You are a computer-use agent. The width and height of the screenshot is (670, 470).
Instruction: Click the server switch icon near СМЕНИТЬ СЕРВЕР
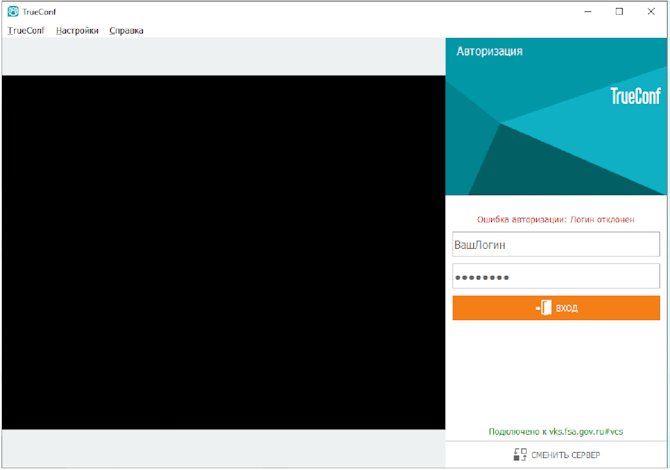coord(520,455)
